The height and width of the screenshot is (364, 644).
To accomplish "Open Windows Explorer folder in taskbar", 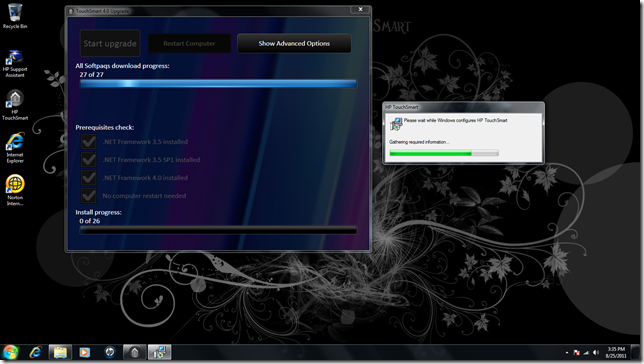I will pos(60,352).
